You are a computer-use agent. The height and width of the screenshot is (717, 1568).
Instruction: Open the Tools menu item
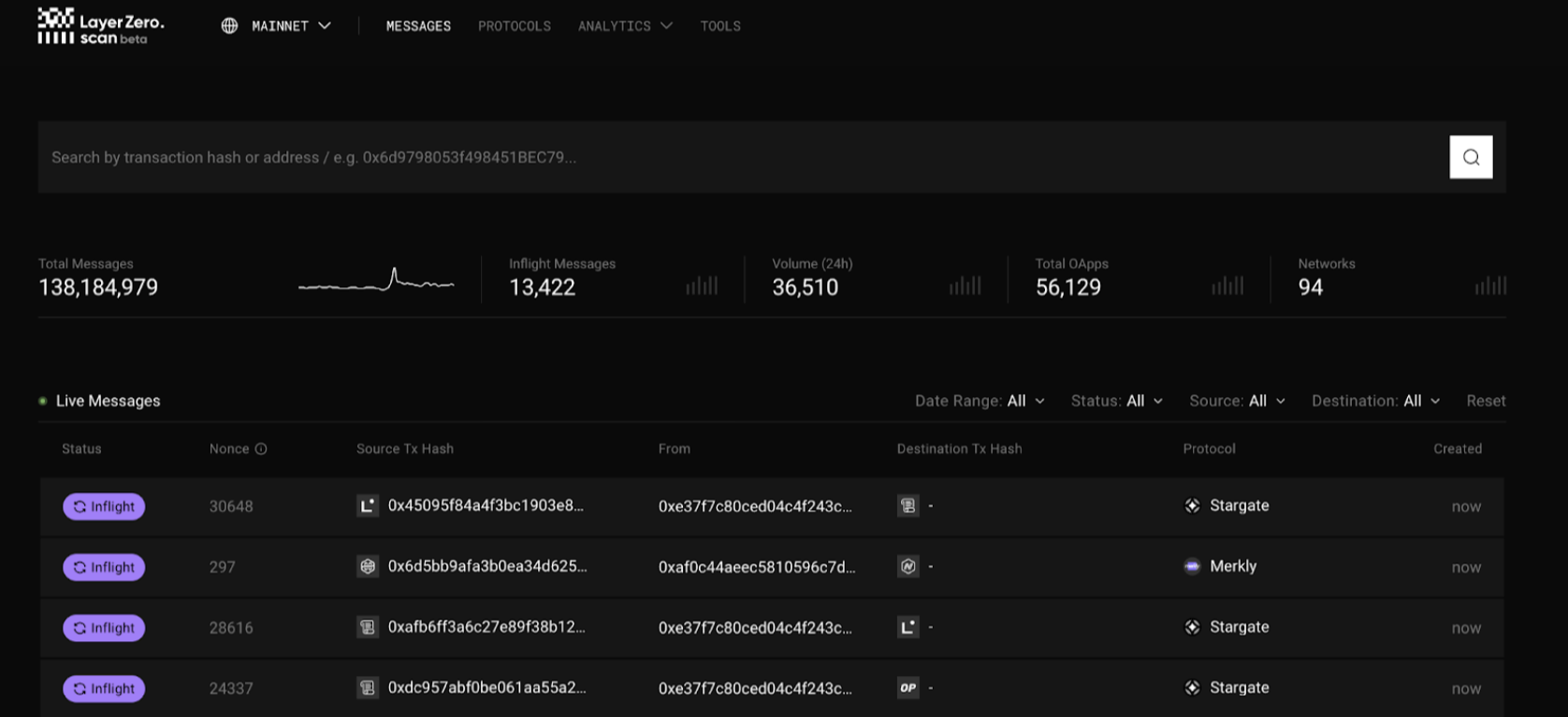click(x=720, y=26)
